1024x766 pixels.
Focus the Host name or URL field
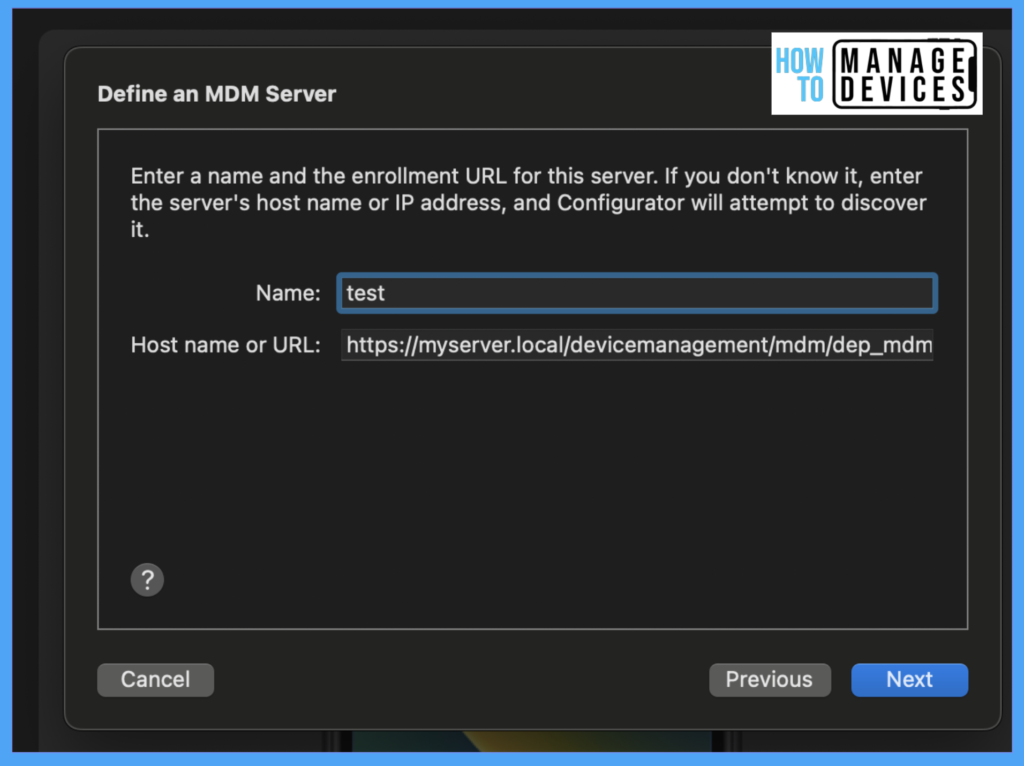pyautogui.click(x=637, y=345)
